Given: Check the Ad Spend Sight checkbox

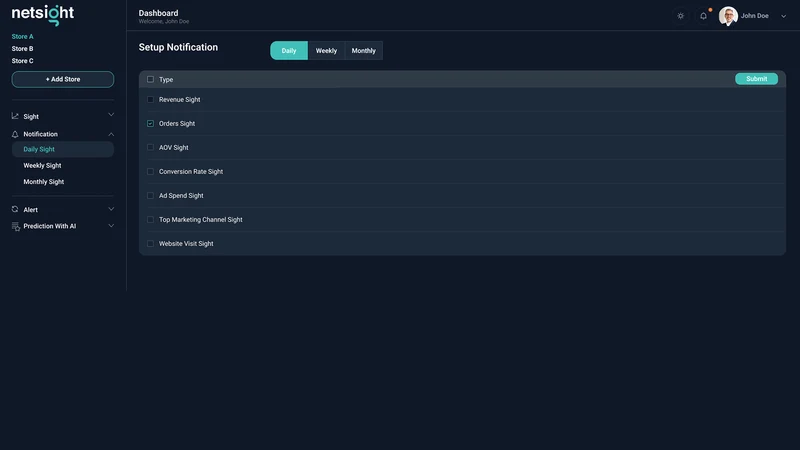Looking at the screenshot, I should click(151, 195).
